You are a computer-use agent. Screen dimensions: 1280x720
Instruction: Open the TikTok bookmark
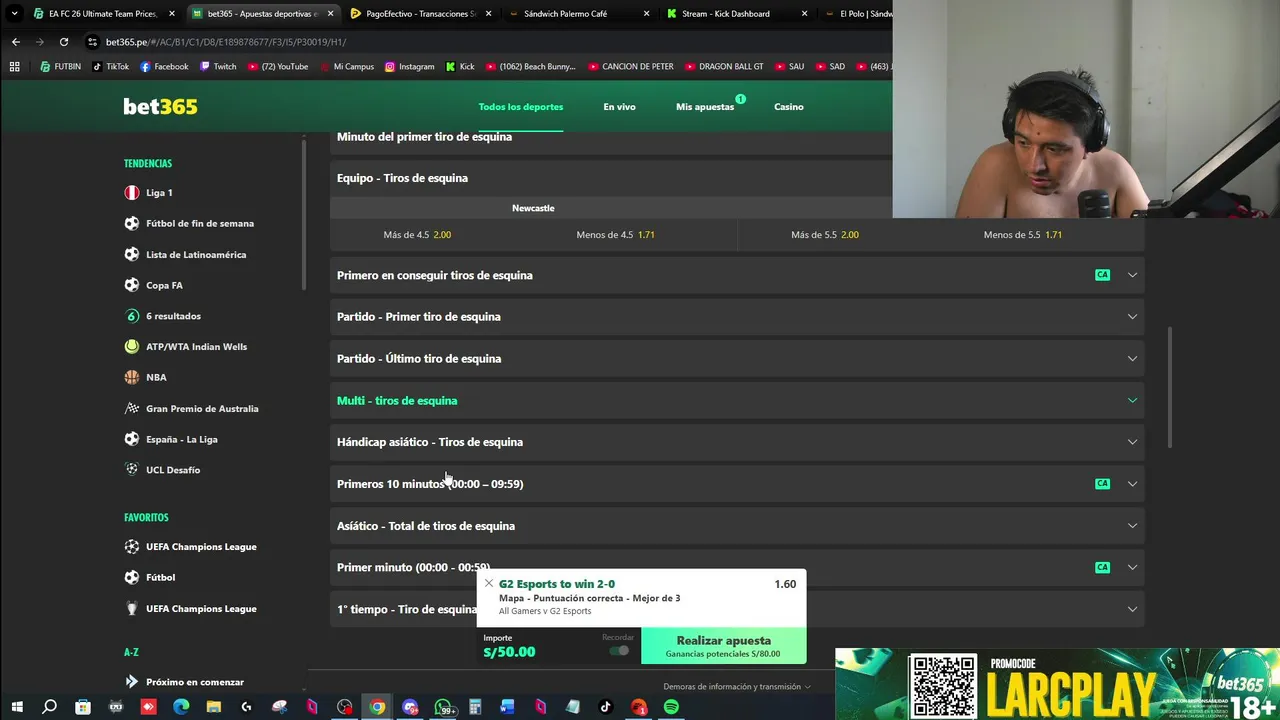111,66
